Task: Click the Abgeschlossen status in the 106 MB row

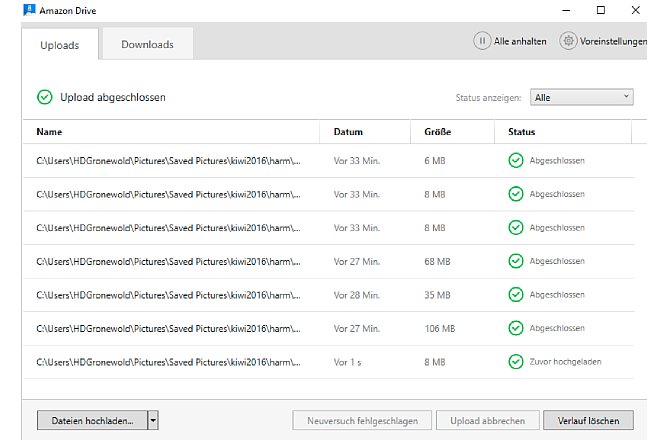Action: coord(557,328)
